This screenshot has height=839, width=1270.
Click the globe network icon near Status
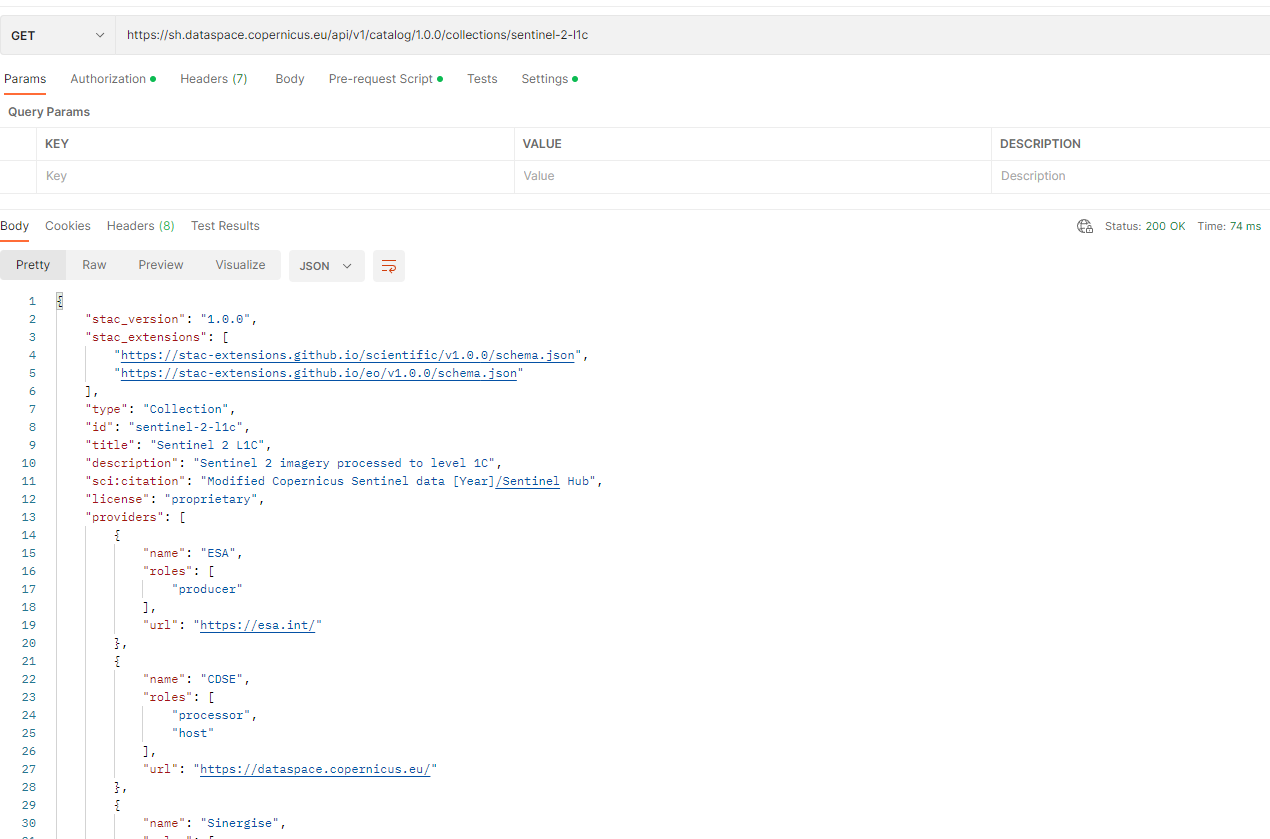click(x=1085, y=226)
